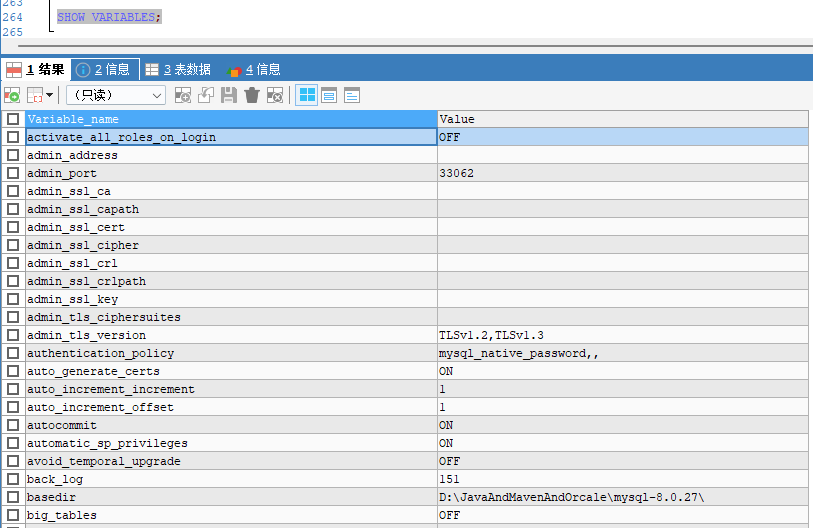Open the 3 表数据 tab
Image resolution: width=813 pixels, height=528 pixels.
(178, 70)
